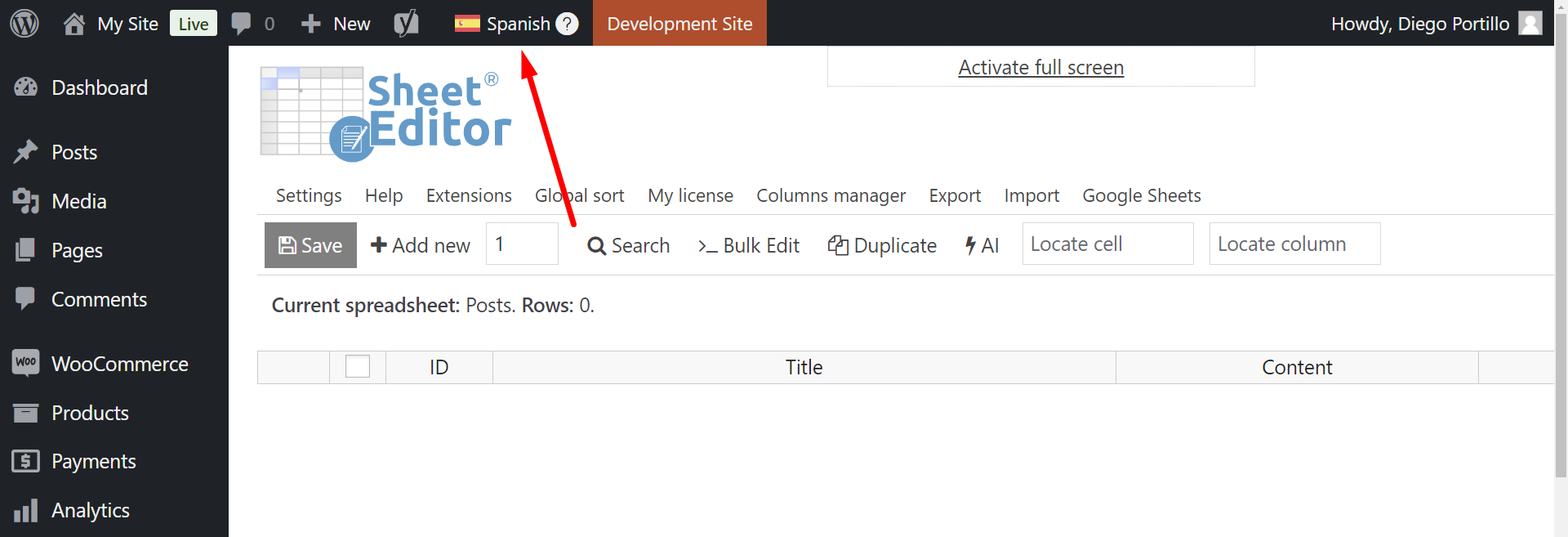
Task: Click the ID column header
Action: [439, 367]
